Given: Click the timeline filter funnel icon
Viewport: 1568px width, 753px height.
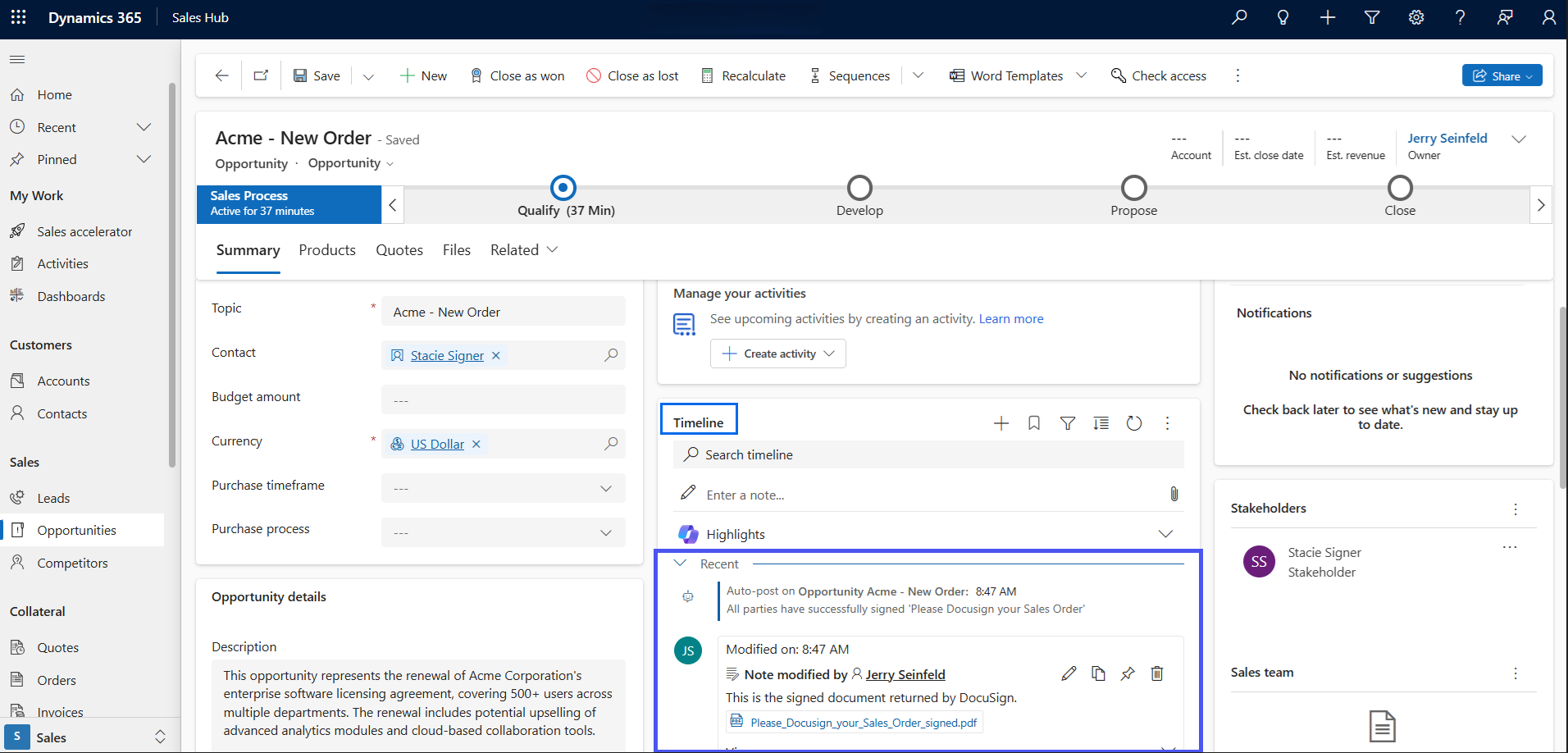Looking at the screenshot, I should (x=1067, y=423).
